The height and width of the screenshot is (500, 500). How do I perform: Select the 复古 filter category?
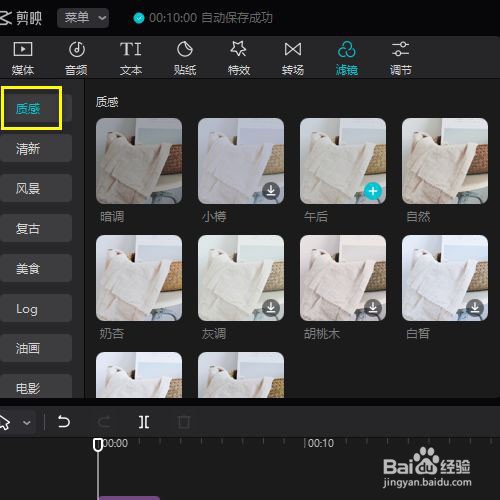[x=36, y=228]
